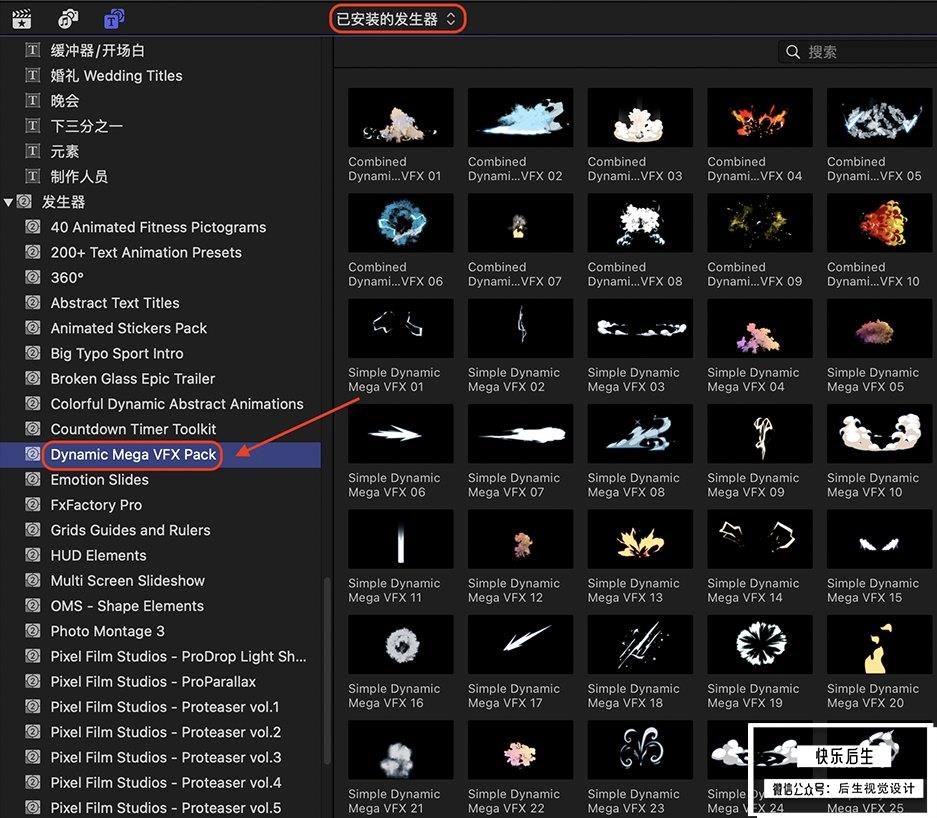The width and height of the screenshot is (937, 818).
Task: Select the 缓冲器/开场白 titles category
Action: 97,51
